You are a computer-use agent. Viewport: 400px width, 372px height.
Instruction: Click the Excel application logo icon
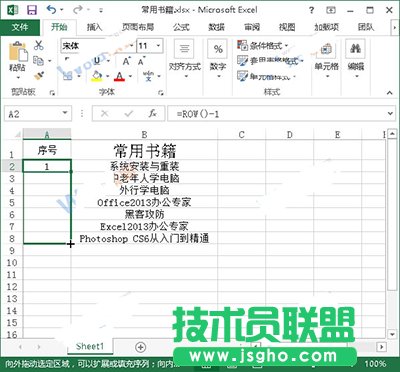coord(13,10)
